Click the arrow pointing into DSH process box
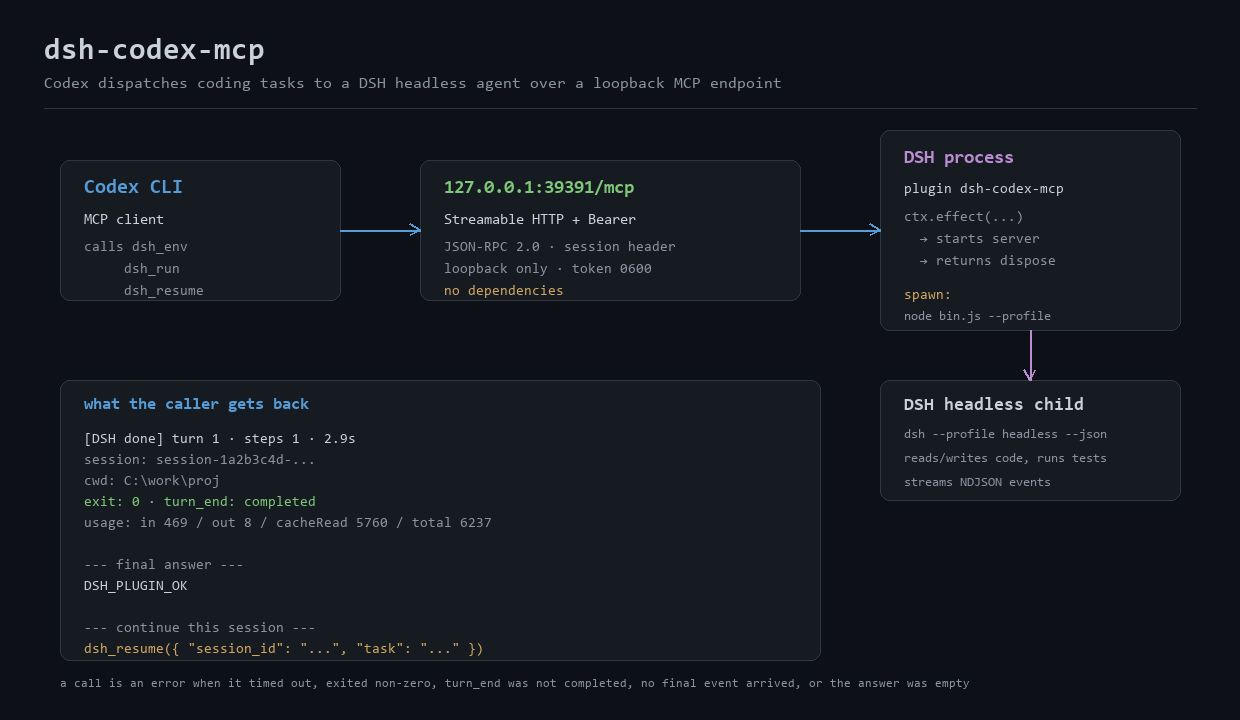 pyautogui.click(x=840, y=231)
